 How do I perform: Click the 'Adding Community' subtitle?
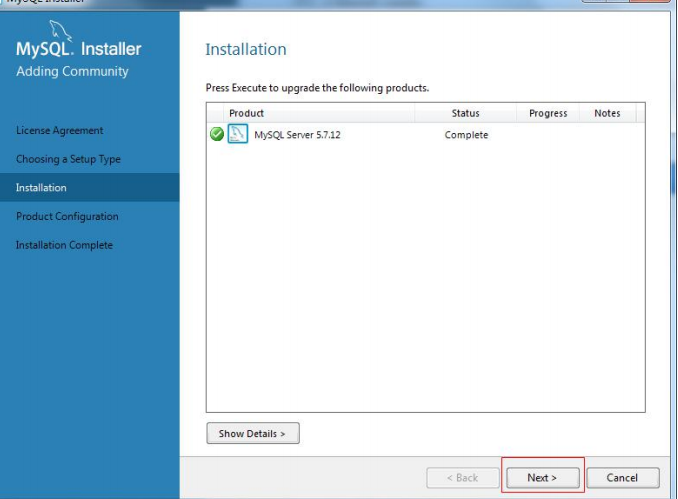(72, 71)
